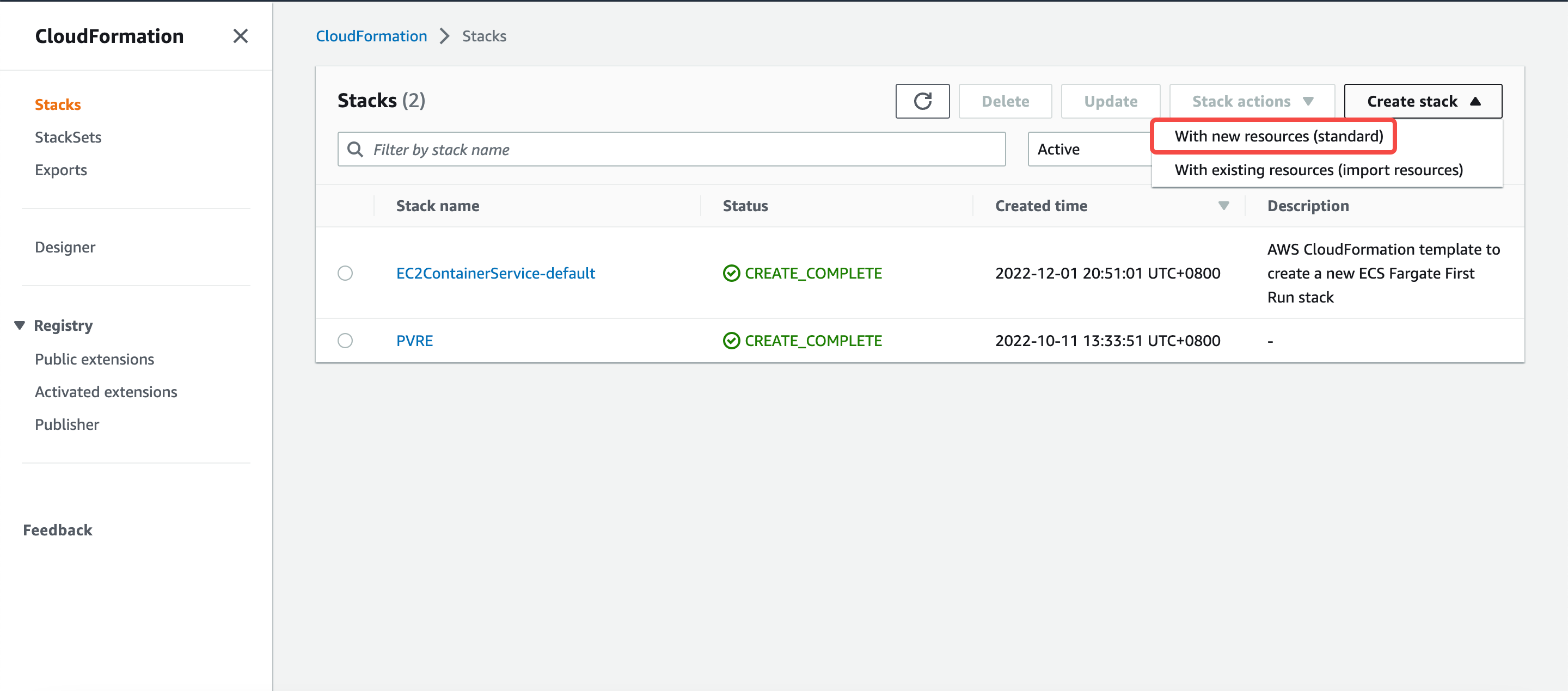Click the CREATE_COMPLETE status text for EC2ContainerService-default
The height and width of the screenshot is (691, 1568).
(x=813, y=273)
